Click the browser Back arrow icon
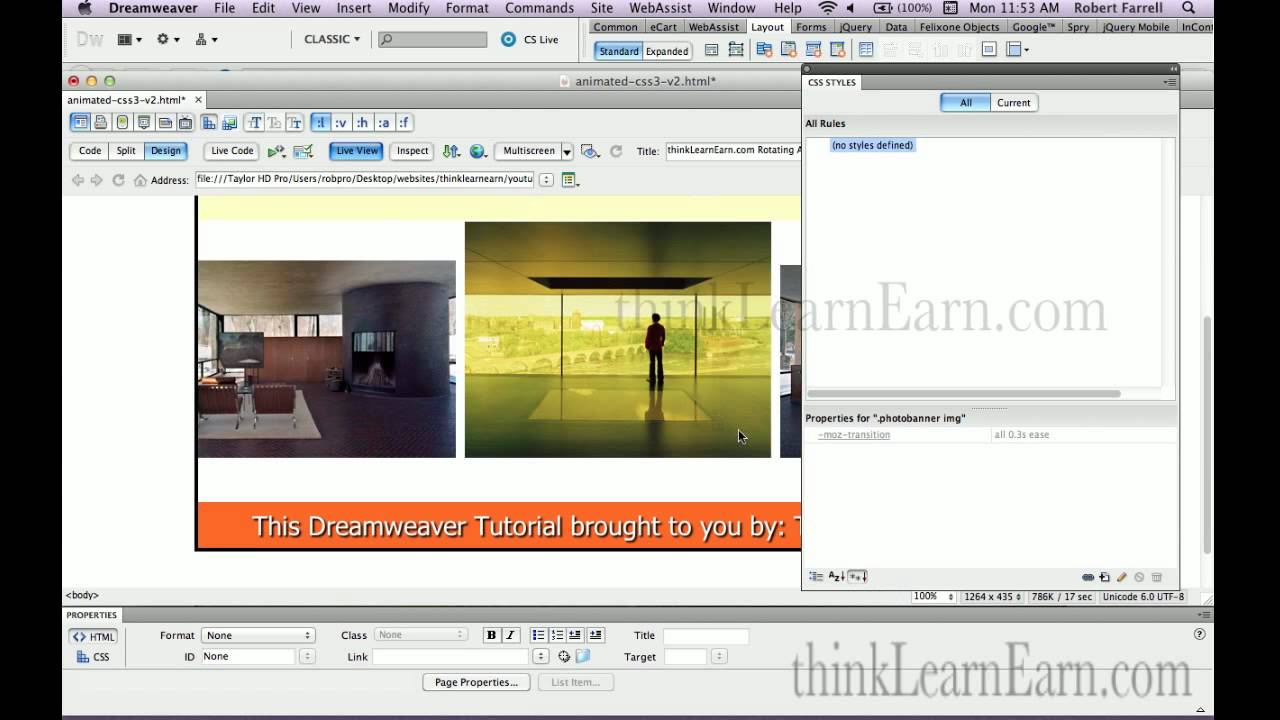This screenshot has height=720, width=1280. [x=77, y=180]
